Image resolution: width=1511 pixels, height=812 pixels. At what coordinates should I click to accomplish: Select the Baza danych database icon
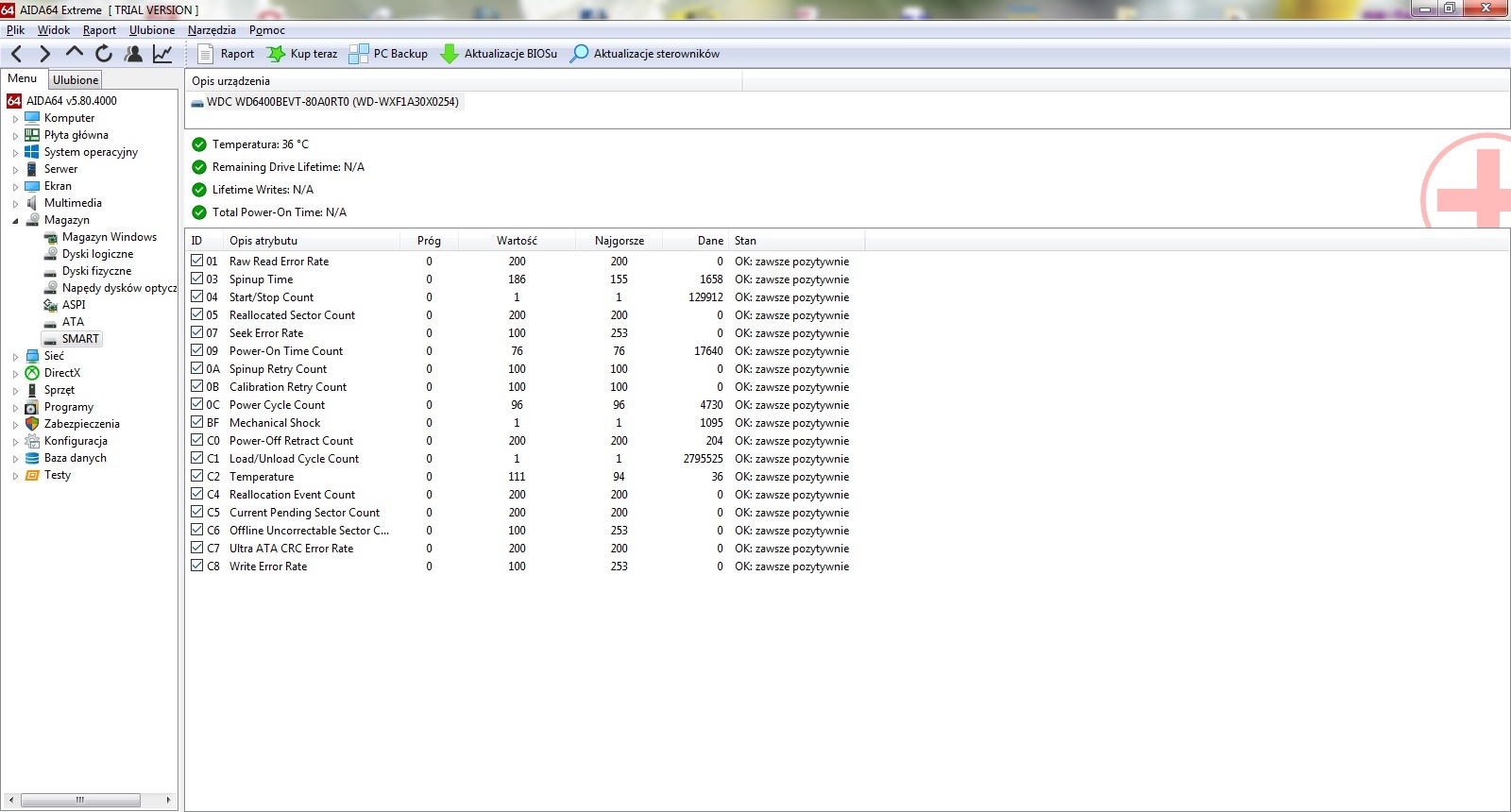[x=33, y=458]
